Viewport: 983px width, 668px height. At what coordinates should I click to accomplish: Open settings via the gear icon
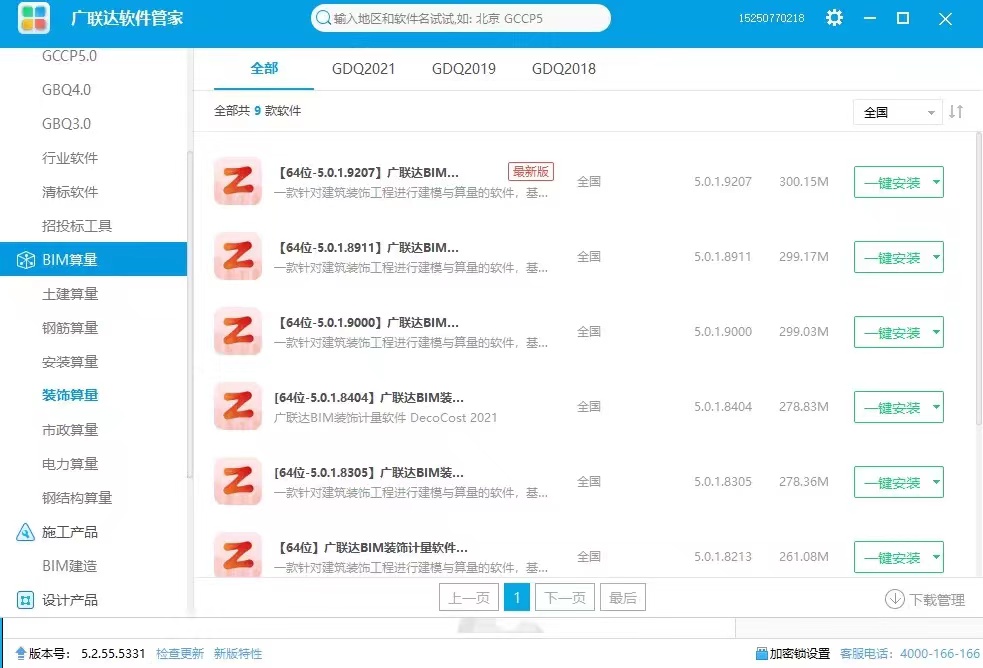[834, 18]
